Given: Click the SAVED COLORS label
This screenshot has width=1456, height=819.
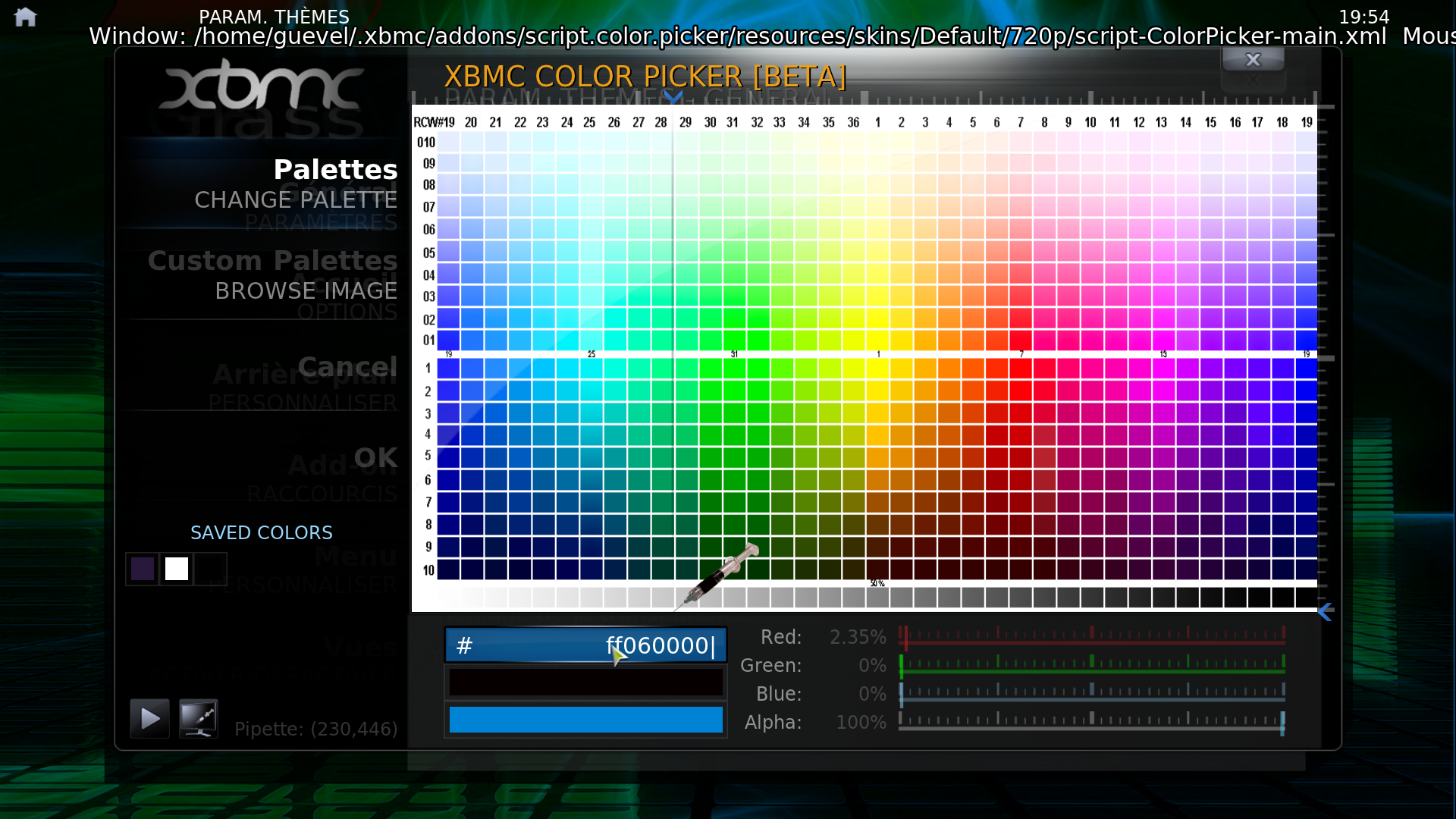Looking at the screenshot, I should click(262, 533).
